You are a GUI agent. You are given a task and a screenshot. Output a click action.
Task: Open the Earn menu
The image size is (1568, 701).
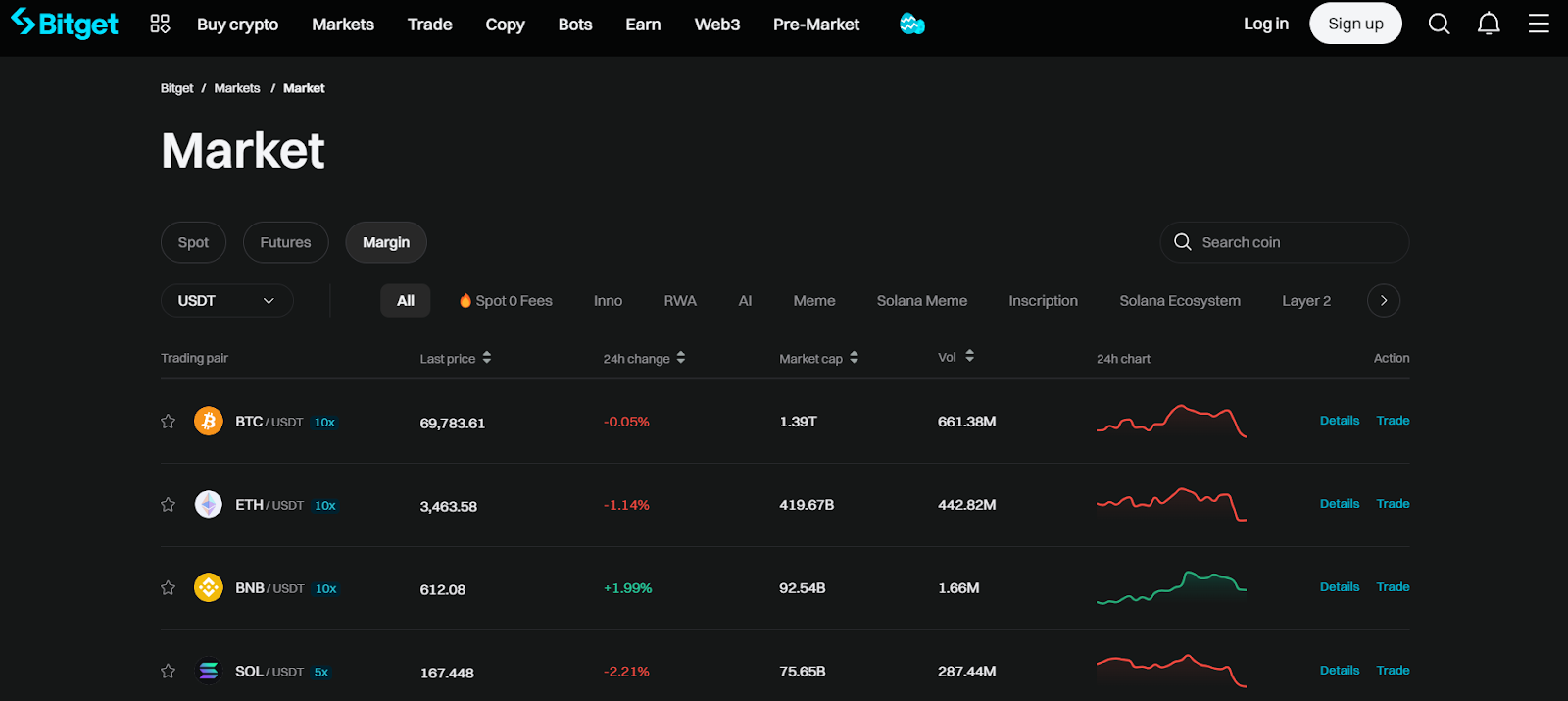[x=644, y=25]
